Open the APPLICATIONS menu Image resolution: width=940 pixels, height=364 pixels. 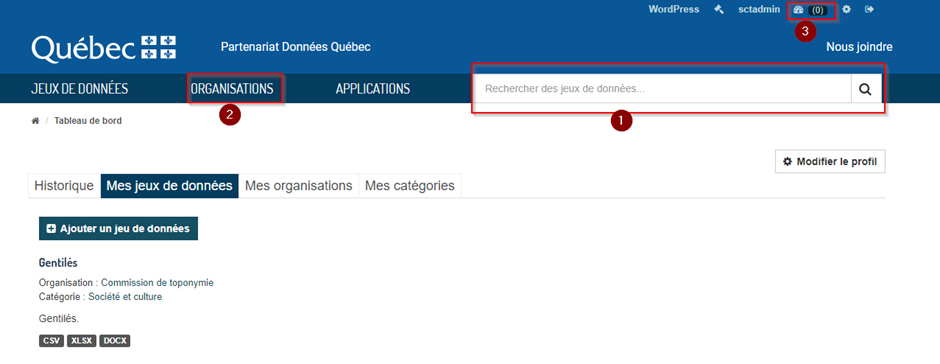373,89
